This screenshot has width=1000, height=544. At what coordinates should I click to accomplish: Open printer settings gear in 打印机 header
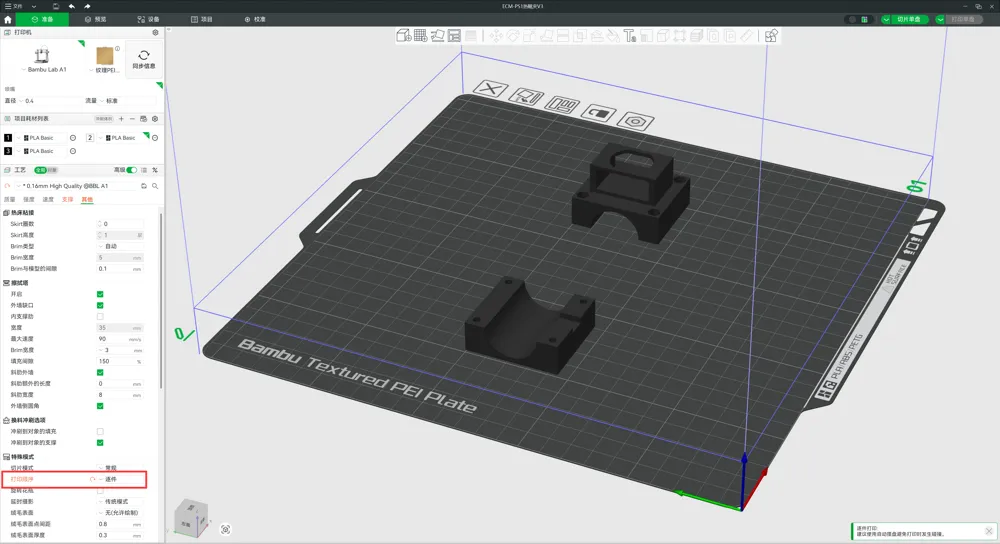[155, 32]
